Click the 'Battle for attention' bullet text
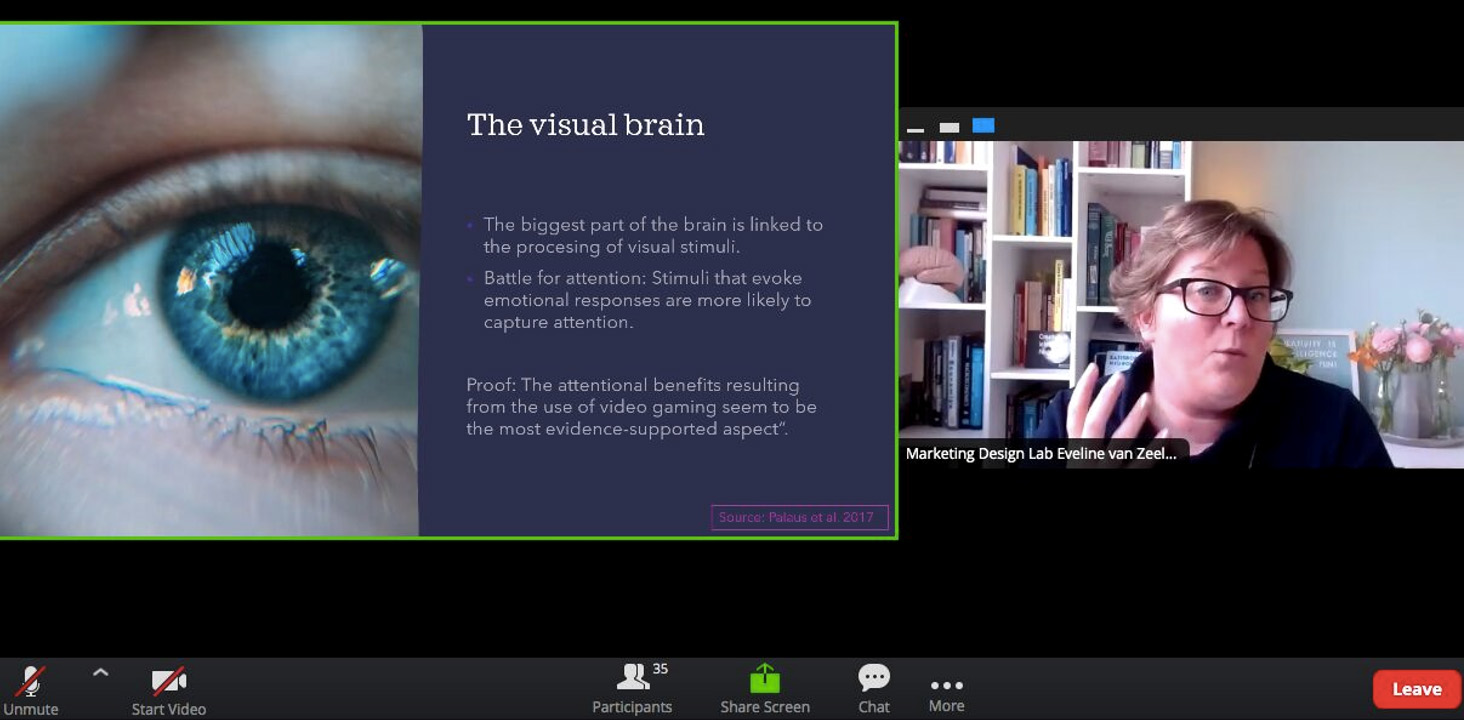 tap(647, 300)
